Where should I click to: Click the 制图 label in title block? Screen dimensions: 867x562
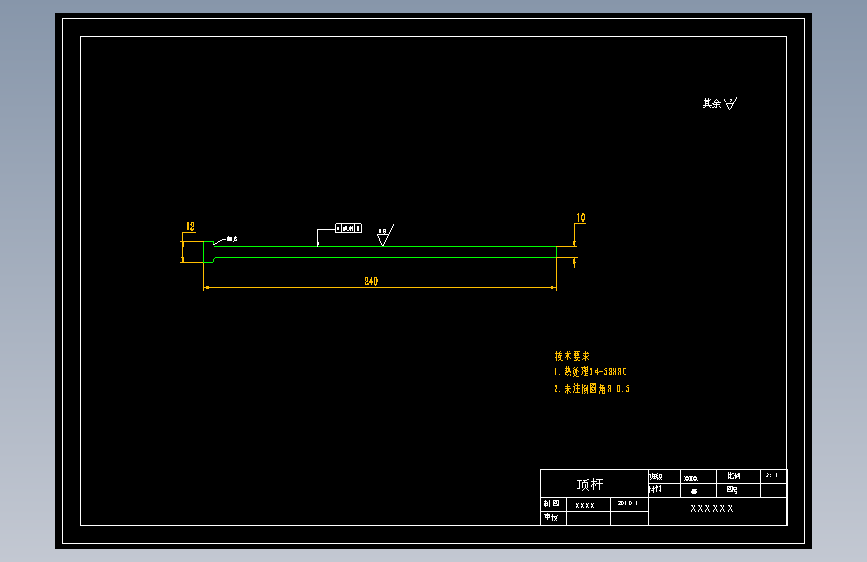[551, 503]
